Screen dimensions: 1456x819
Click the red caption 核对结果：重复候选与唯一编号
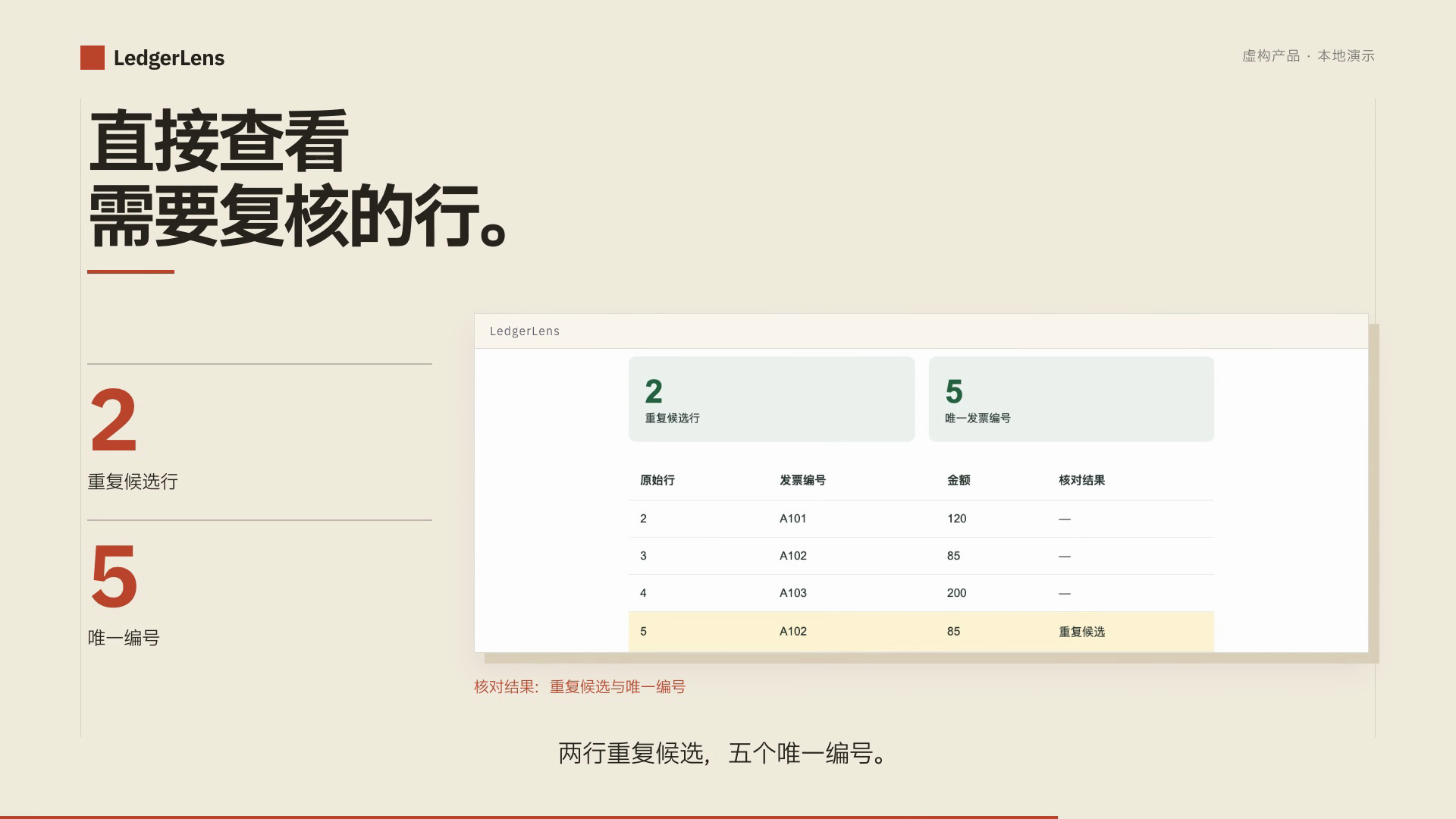[579, 687]
